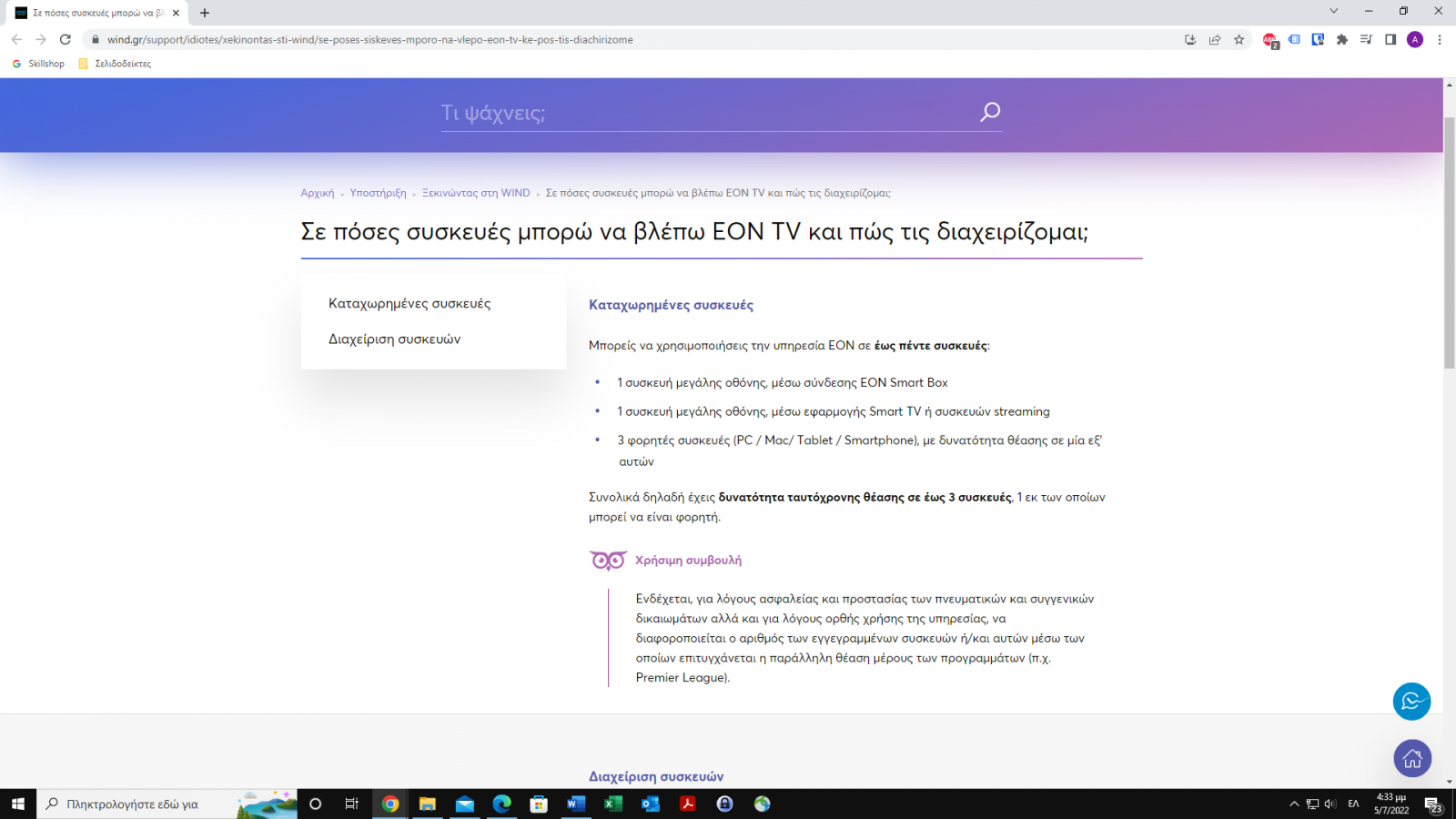Open the notification center icon

pos(1433,804)
